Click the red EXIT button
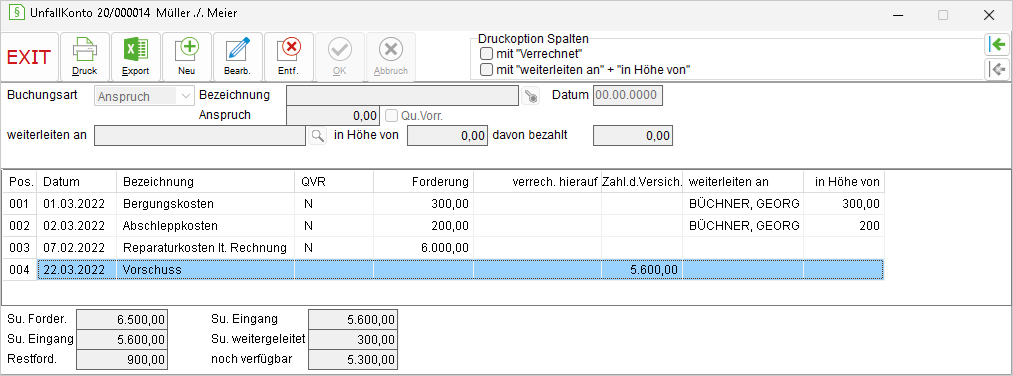This screenshot has width=1013, height=376. [29, 57]
